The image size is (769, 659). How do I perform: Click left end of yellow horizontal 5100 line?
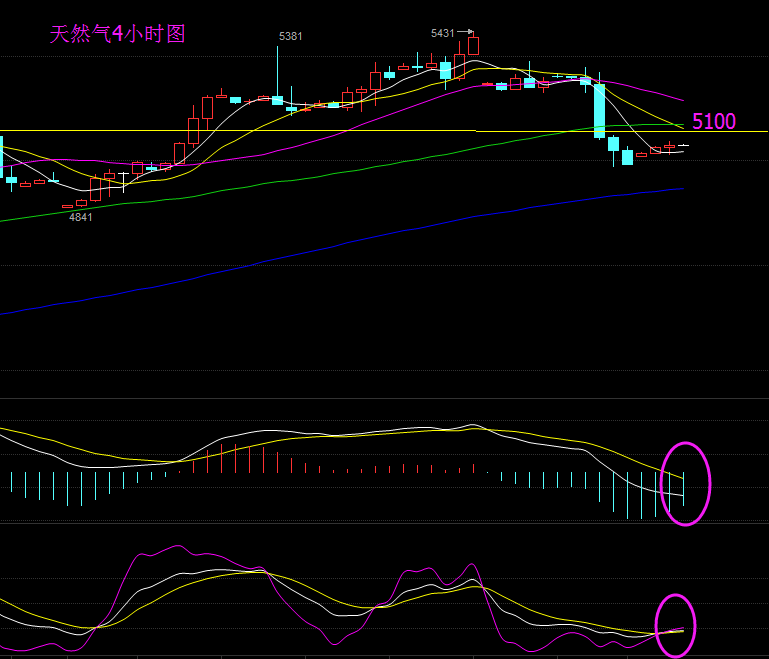[3, 131]
